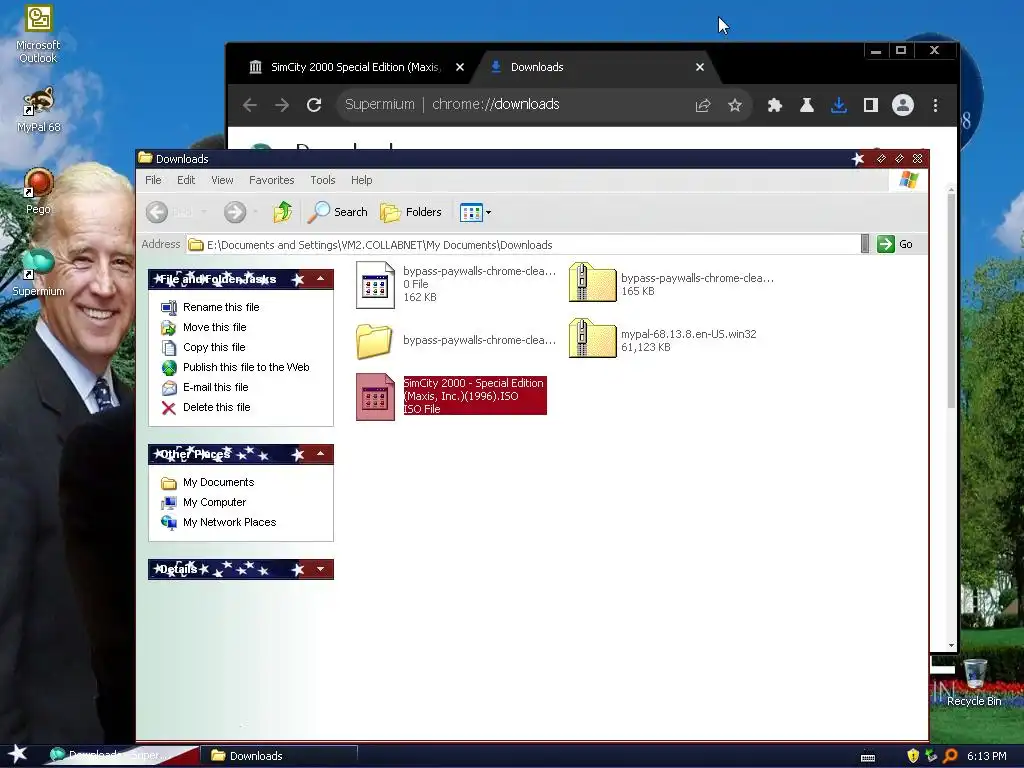1024x768 pixels.
Task: Launch Supermium from the desktop
Action: click(x=39, y=273)
